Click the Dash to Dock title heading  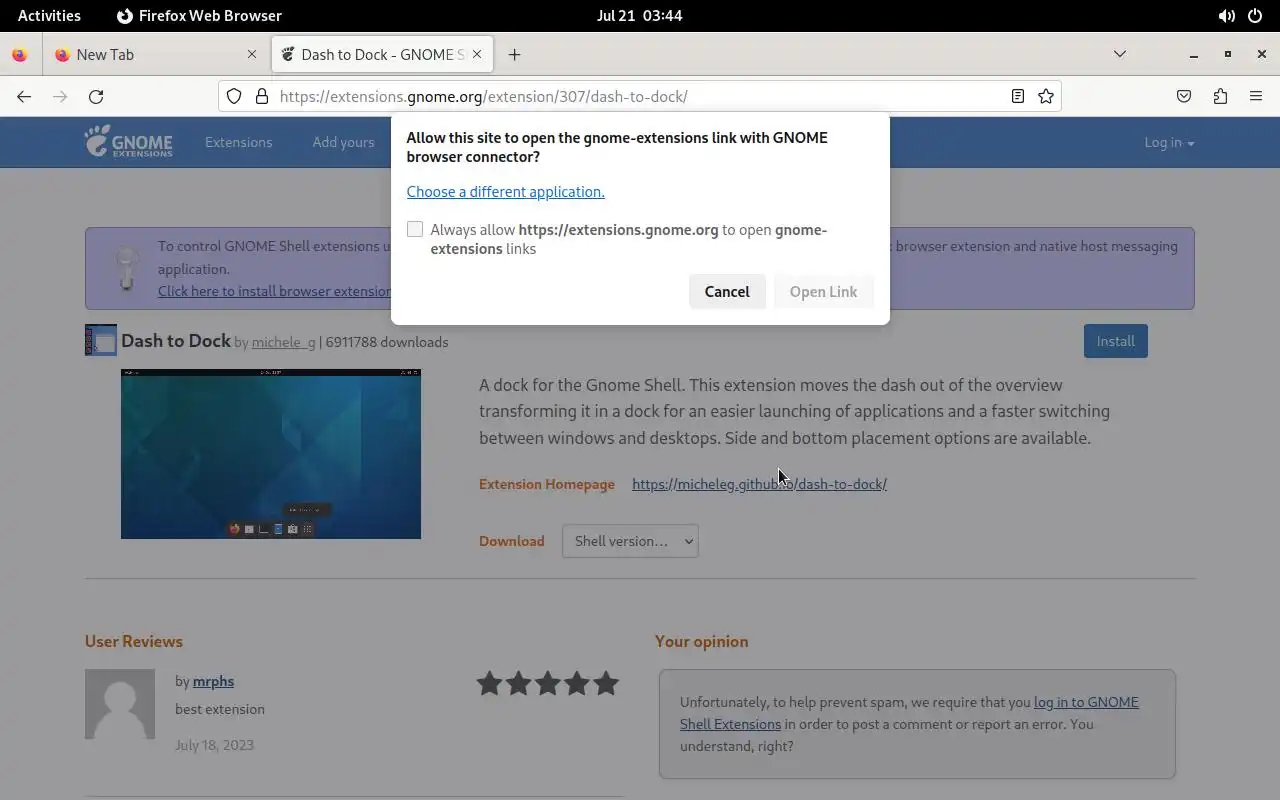tap(176, 341)
